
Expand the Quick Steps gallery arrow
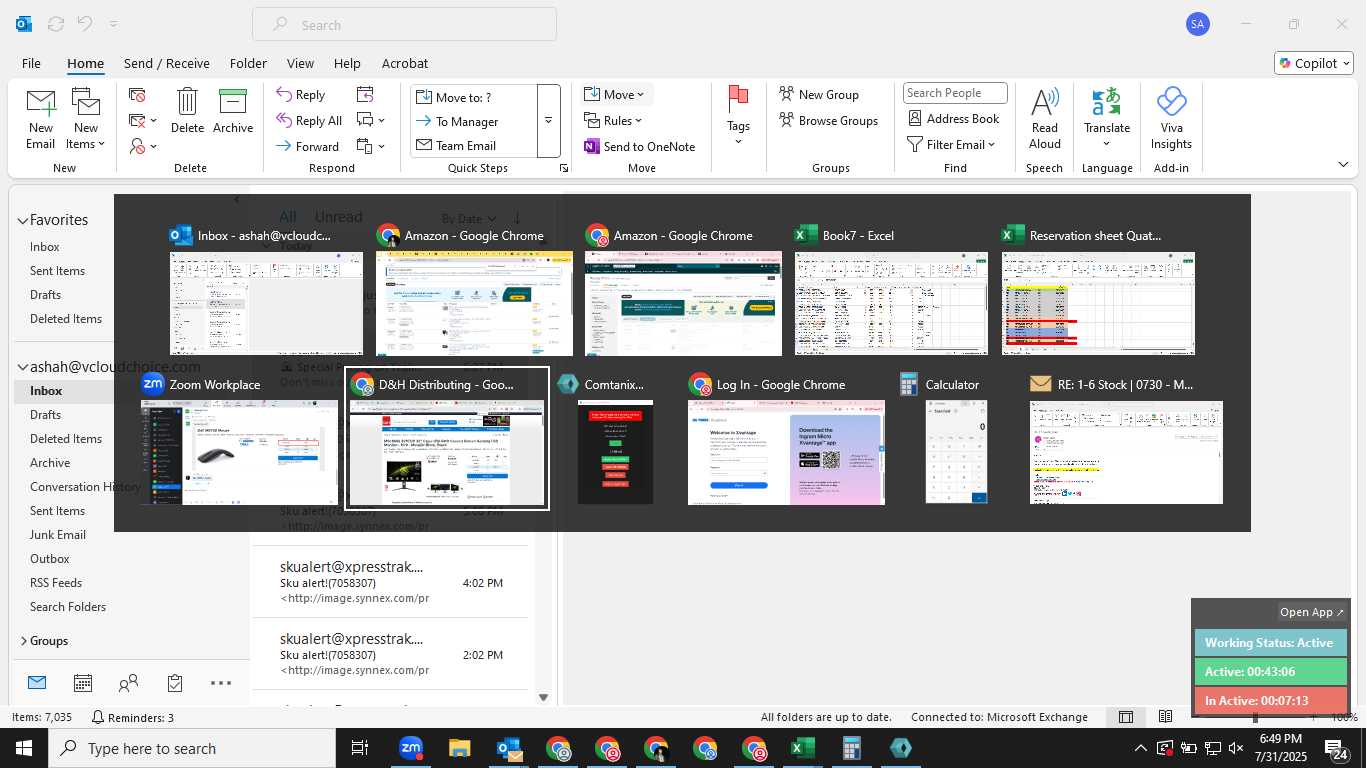(x=548, y=121)
